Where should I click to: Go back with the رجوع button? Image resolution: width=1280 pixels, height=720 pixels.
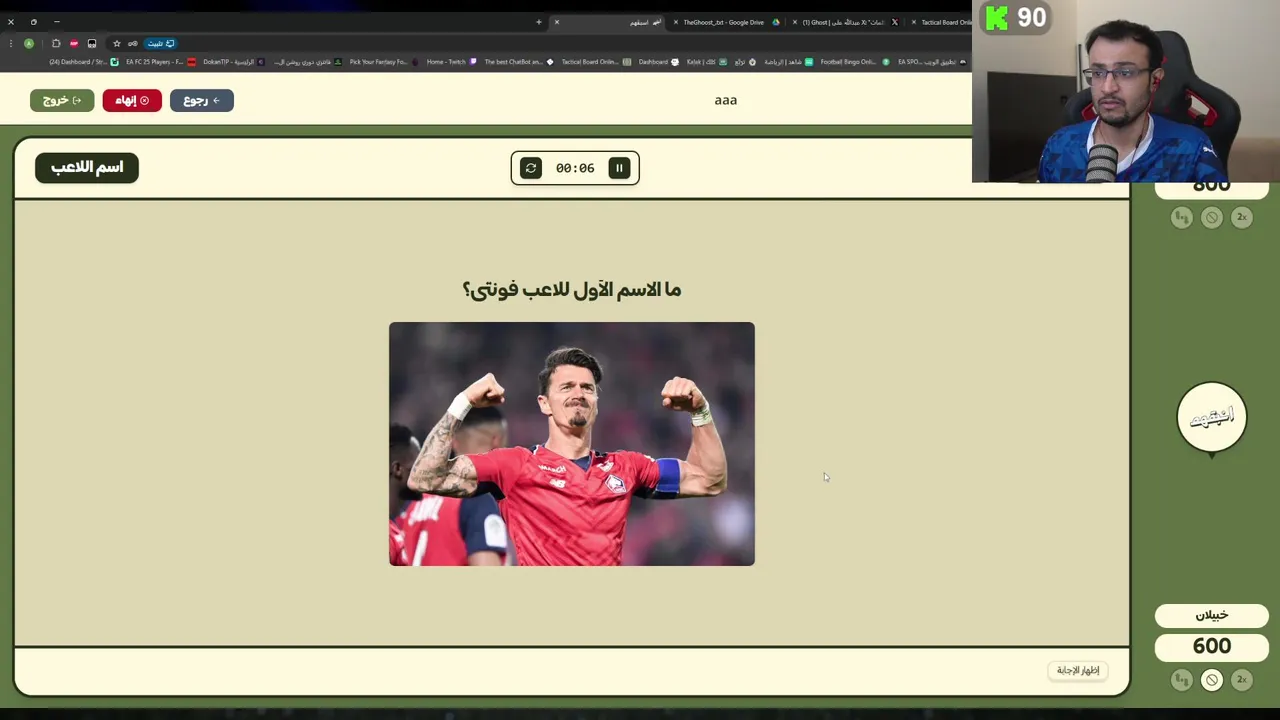point(202,100)
